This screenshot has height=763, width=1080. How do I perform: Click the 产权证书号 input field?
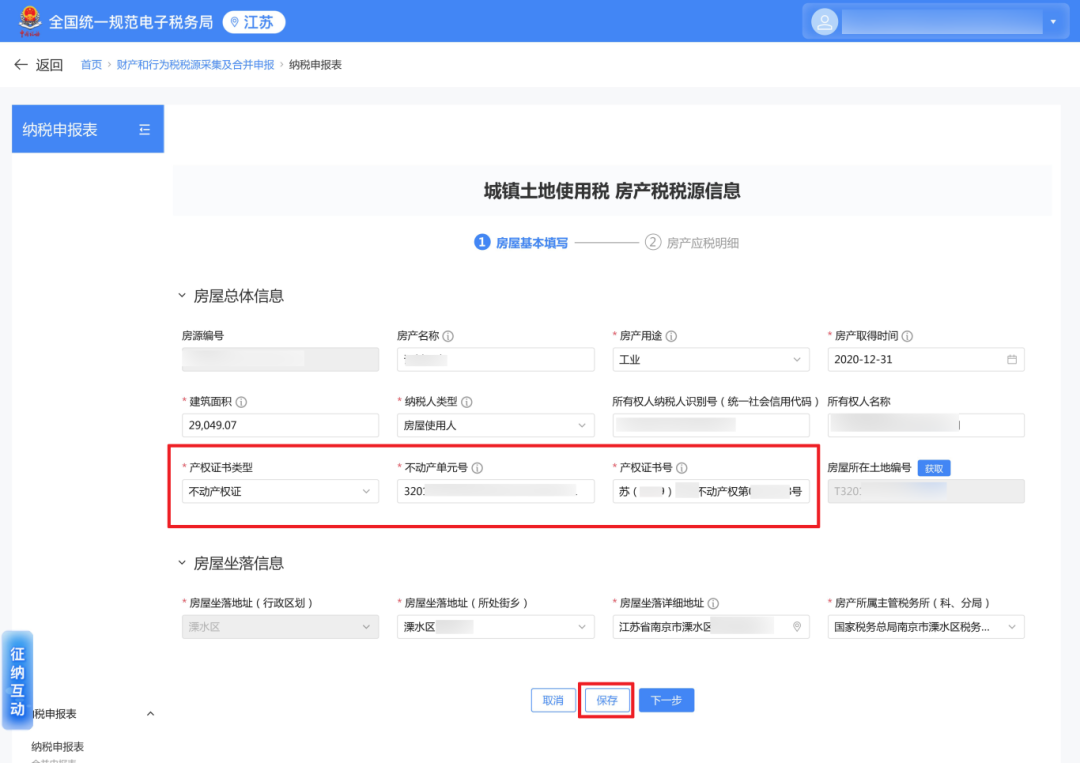point(711,492)
